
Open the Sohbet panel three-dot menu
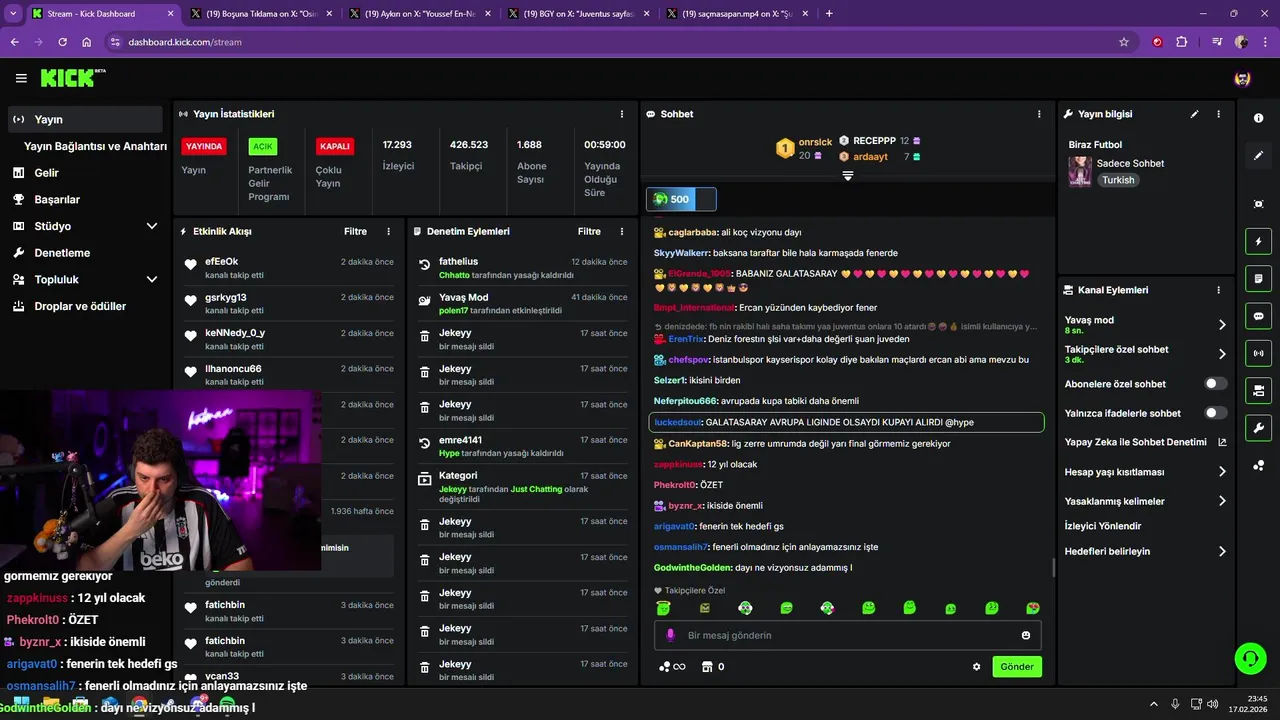pyautogui.click(x=1039, y=114)
